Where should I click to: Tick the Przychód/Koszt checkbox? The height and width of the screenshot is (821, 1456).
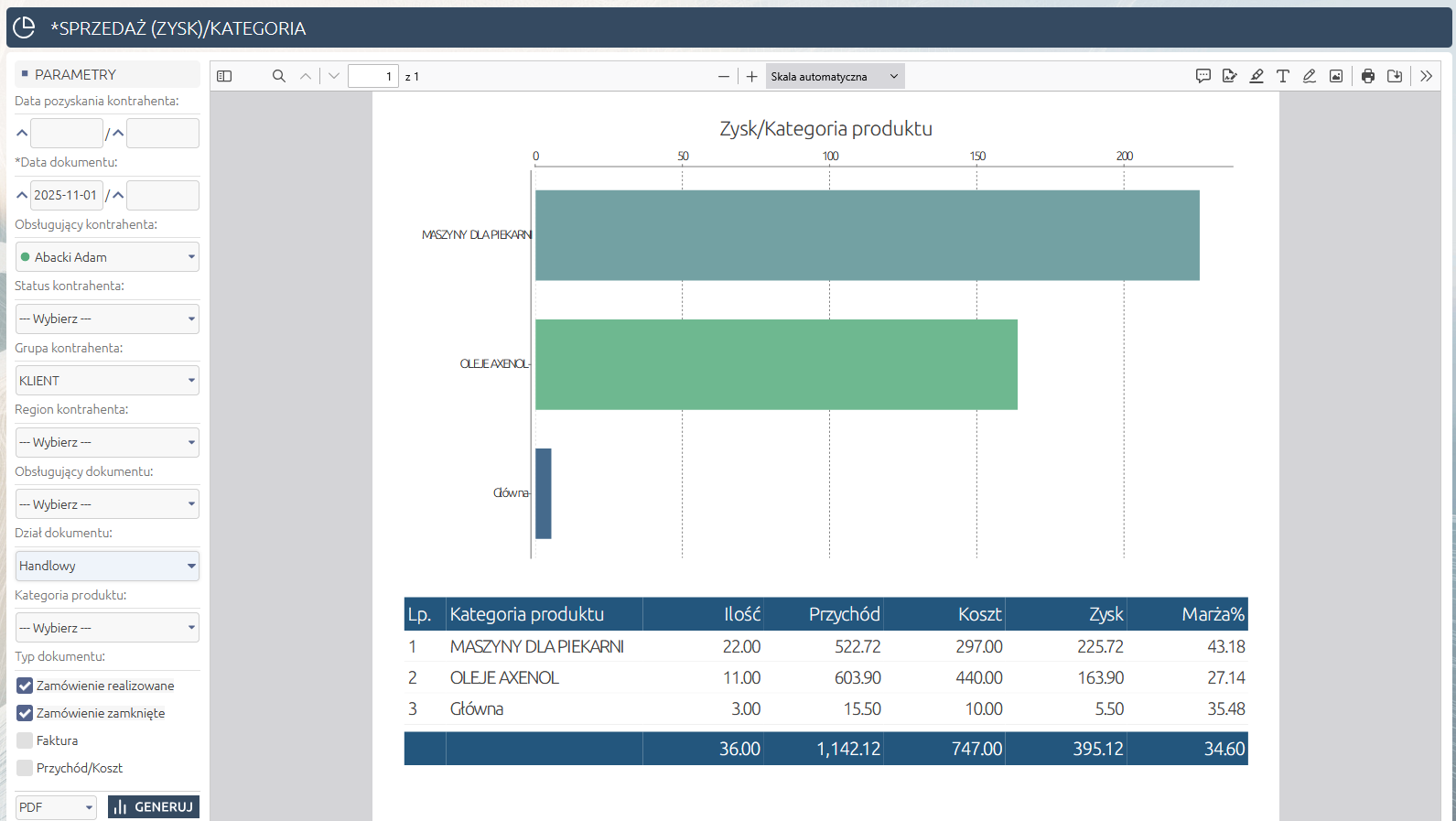[25, 768]
